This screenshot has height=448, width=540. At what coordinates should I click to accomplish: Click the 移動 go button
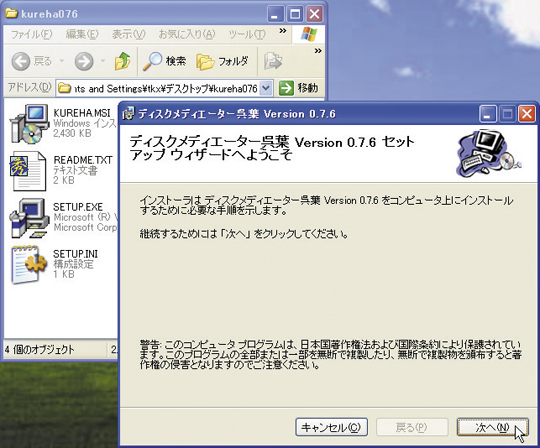[x=298, y=88]
